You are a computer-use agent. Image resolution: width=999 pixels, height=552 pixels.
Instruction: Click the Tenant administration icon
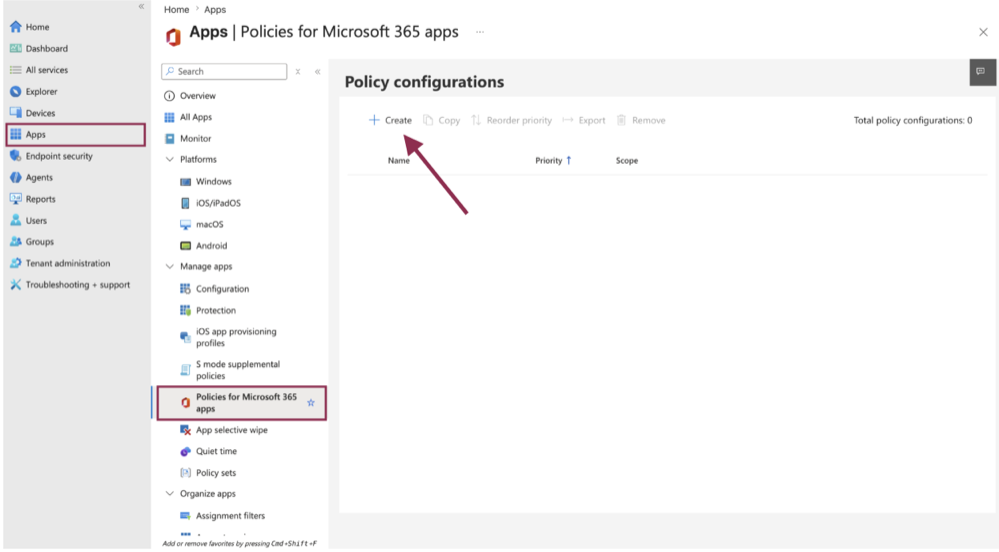pos(15,263)
